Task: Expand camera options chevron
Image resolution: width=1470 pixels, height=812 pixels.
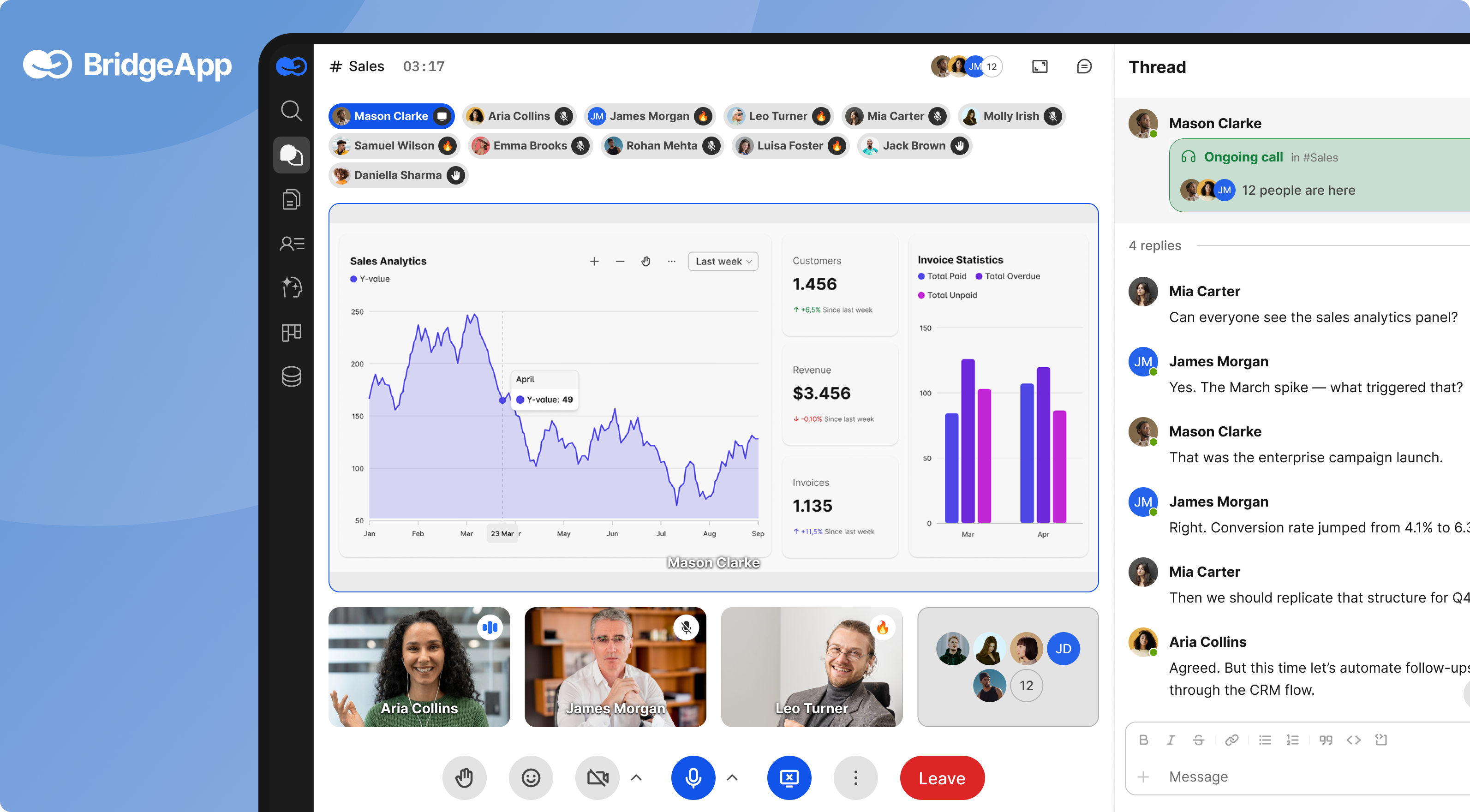Action: (636, 777)
